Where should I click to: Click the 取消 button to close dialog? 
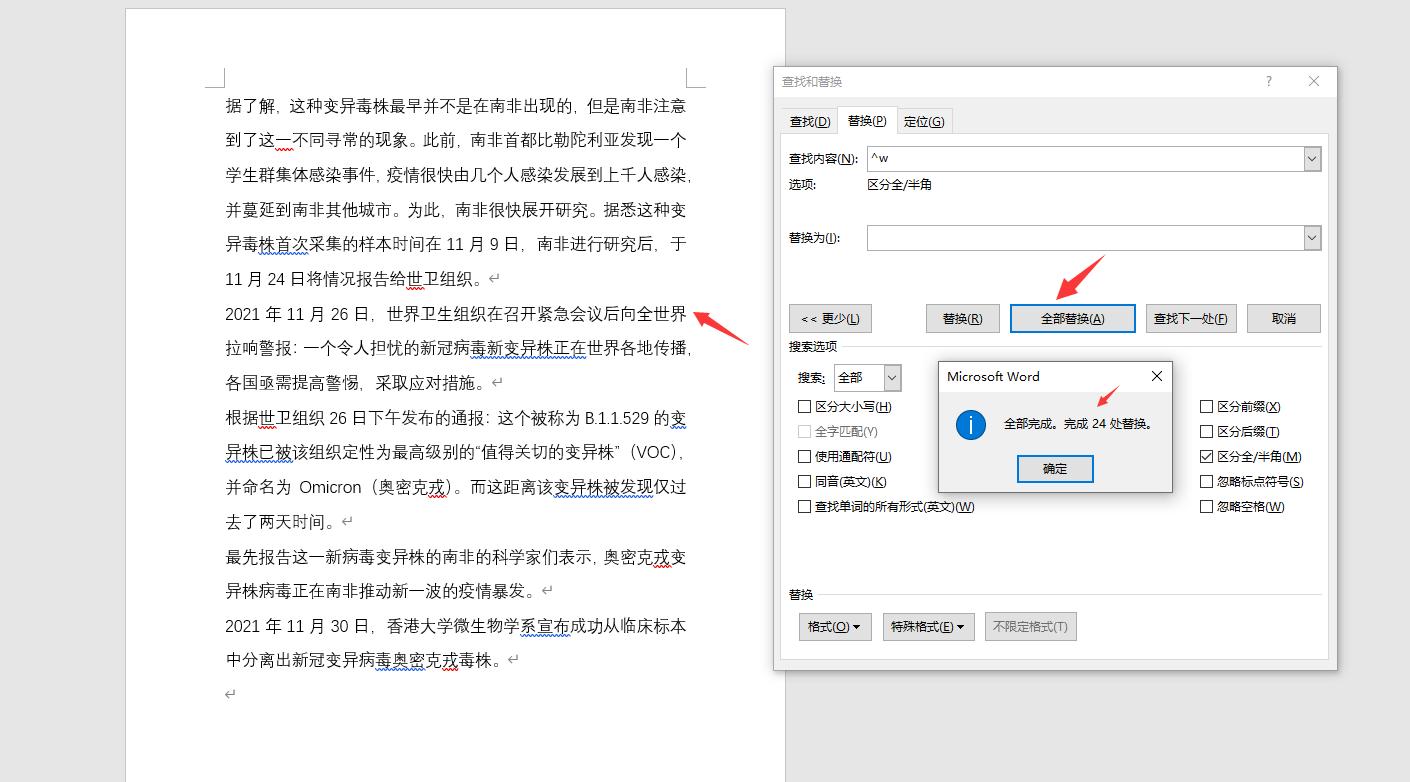(1286, 317)
